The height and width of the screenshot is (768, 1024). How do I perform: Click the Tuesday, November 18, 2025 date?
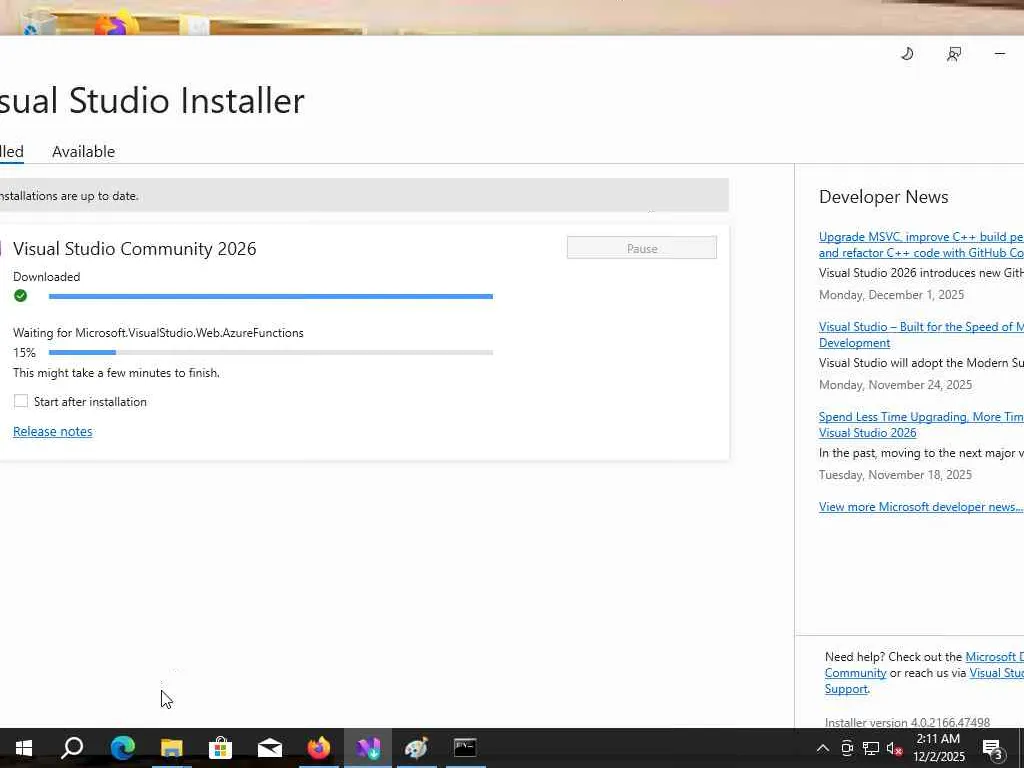[895, 475]
